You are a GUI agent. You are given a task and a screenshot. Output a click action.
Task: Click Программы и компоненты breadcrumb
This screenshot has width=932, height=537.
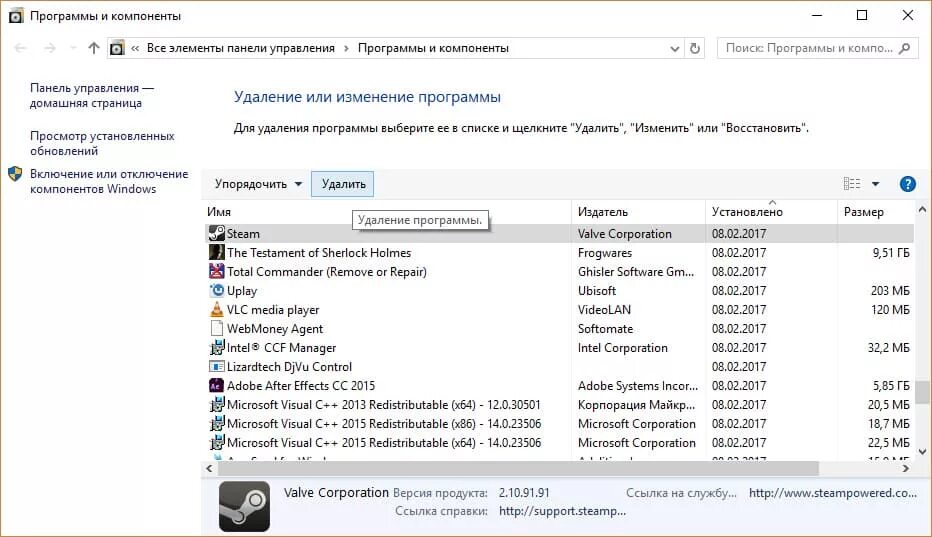coord(433,48)
